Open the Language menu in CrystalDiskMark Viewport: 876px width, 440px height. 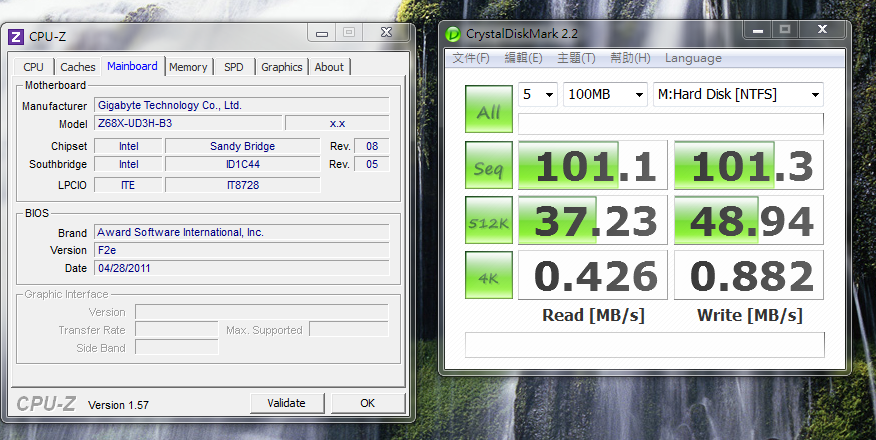click(693, 58)
